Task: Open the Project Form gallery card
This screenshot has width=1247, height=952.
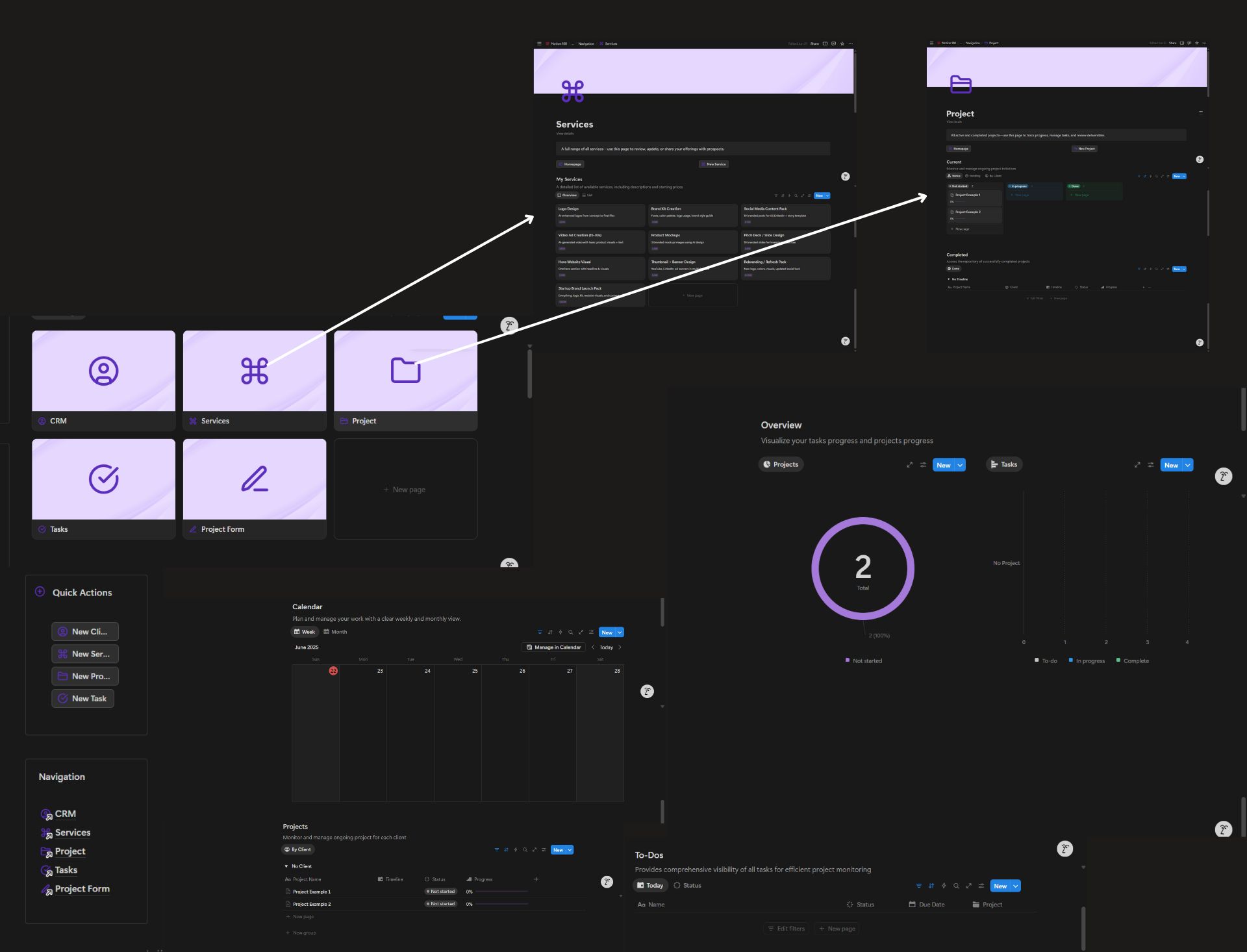Action: [254, 489]
